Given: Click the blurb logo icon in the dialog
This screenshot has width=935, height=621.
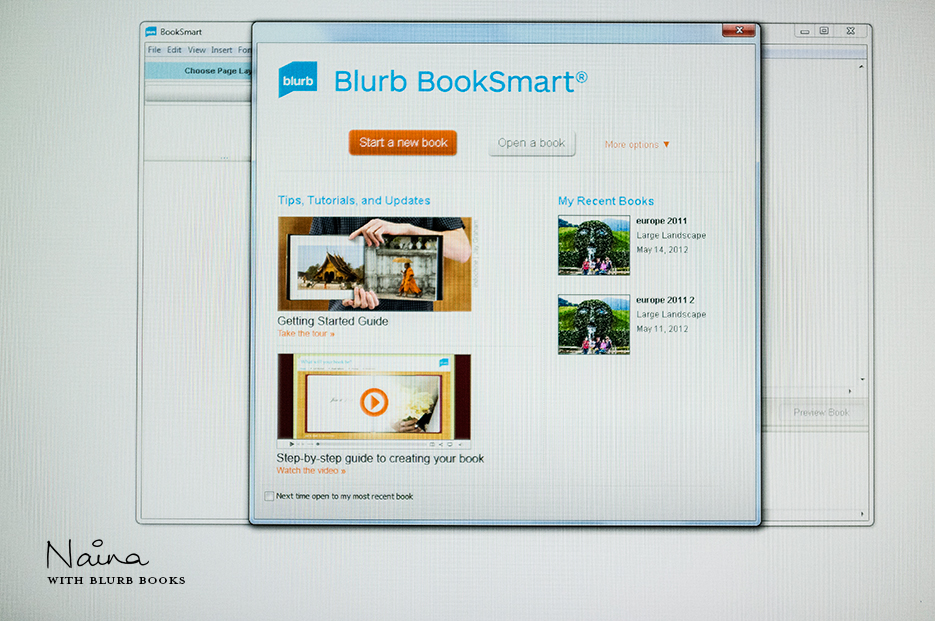Looking at the screenshot, I should [298, 79].
